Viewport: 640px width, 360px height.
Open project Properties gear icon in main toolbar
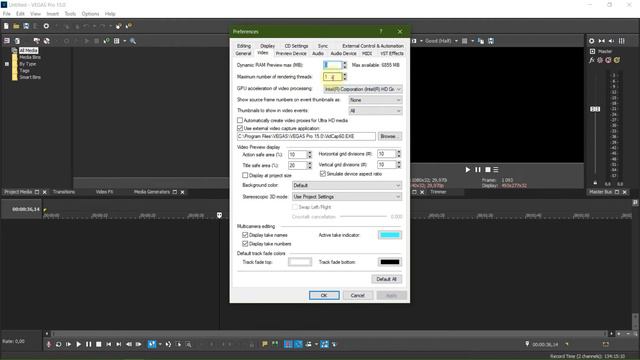click(x=46, y=26)
